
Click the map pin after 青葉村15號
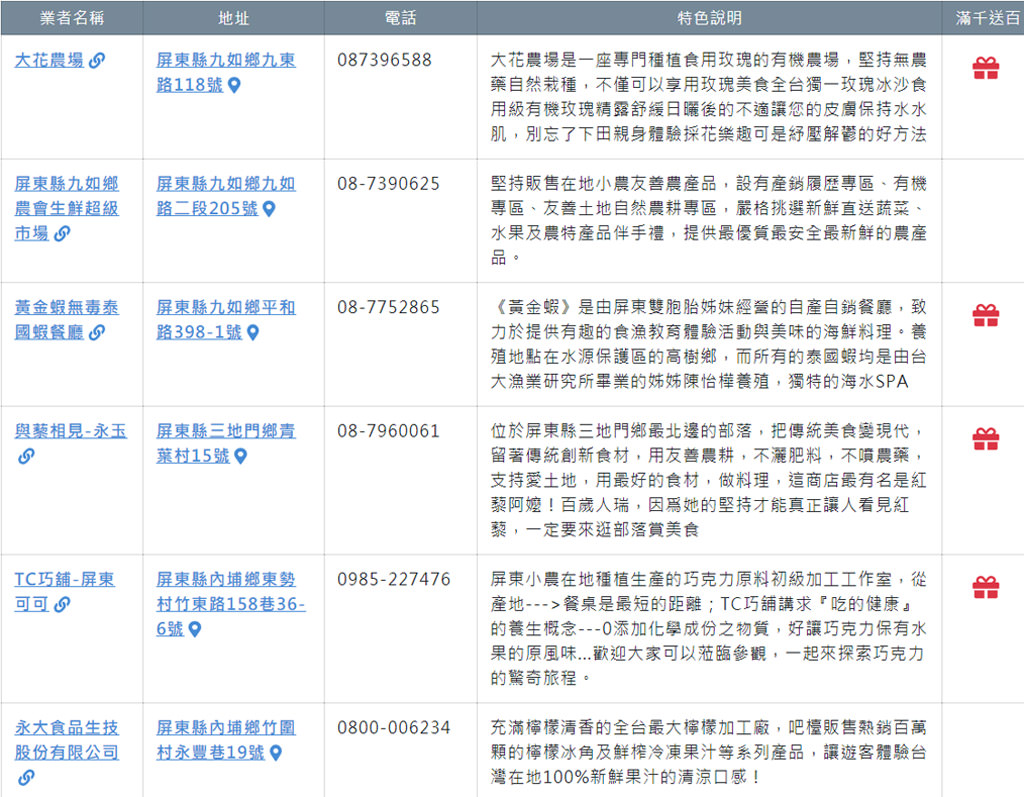(x=241, y=457)
